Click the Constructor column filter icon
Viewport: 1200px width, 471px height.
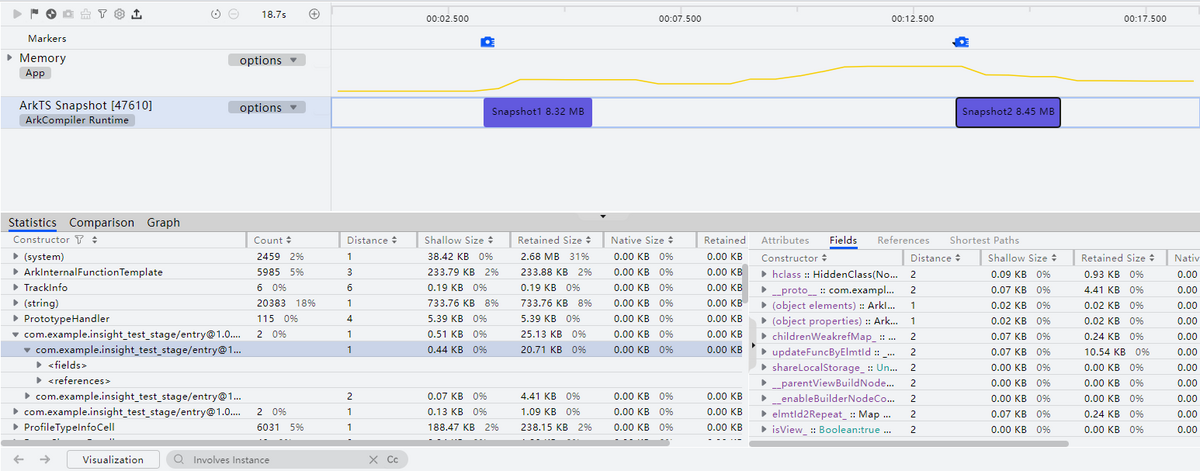click(81, 240)
